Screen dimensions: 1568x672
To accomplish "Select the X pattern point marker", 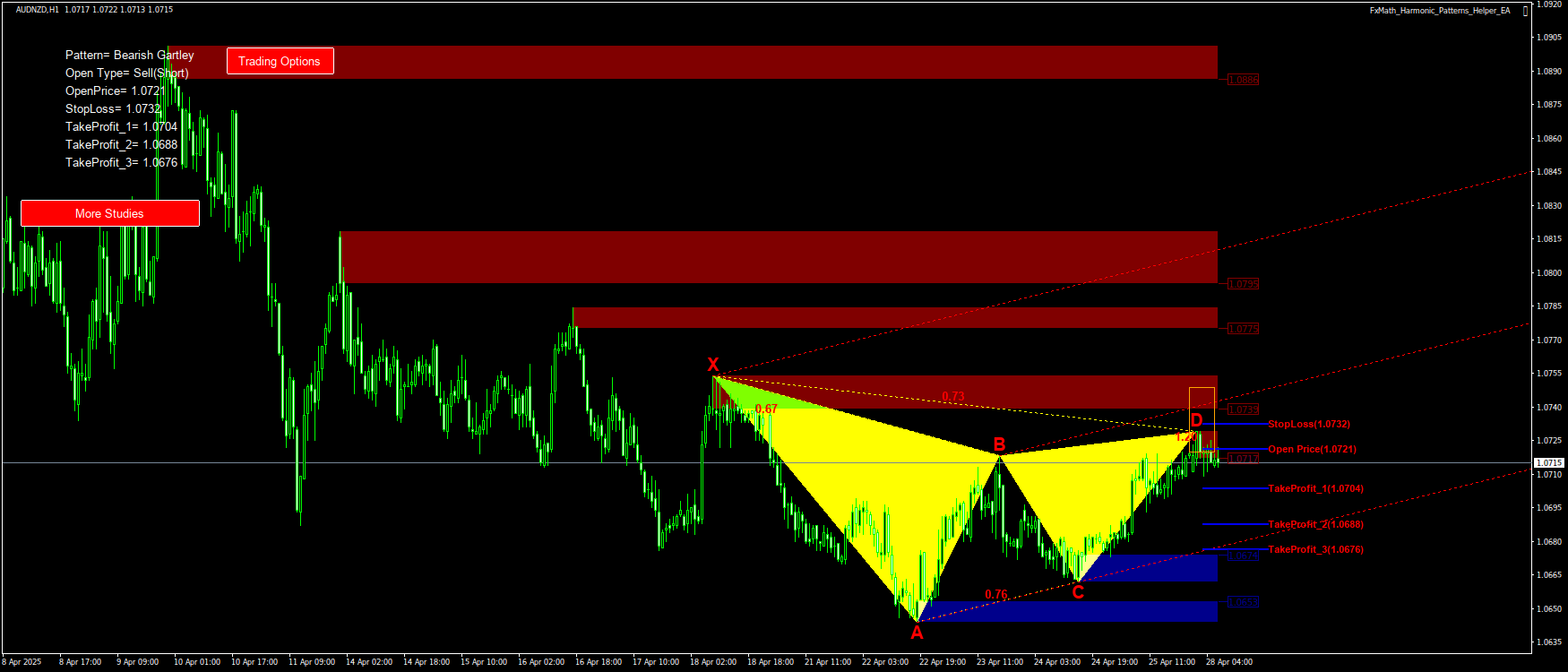I will [713, 365].
